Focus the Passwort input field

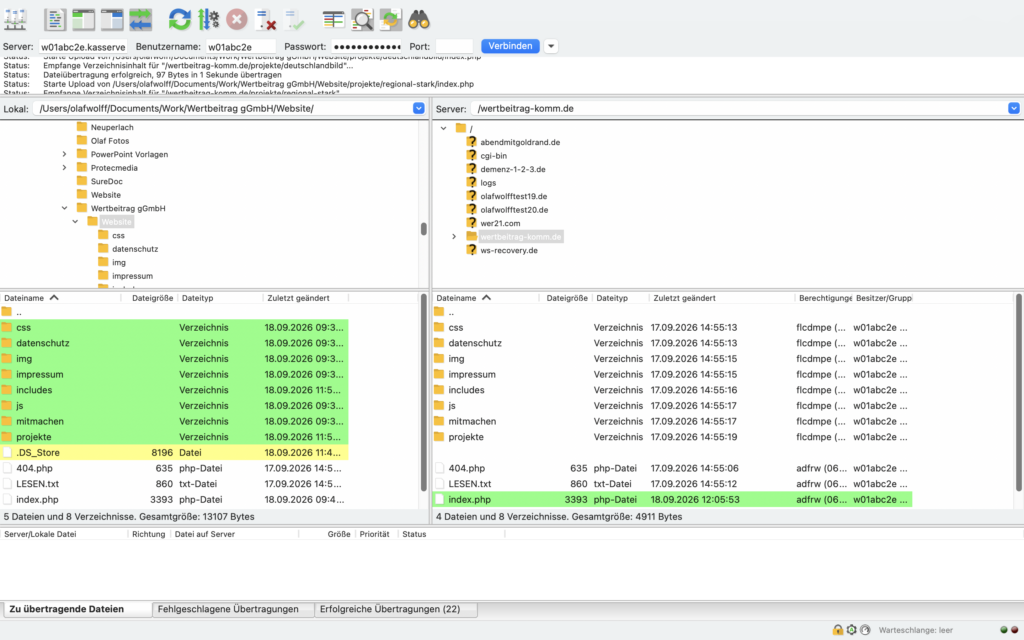(366, 46)
